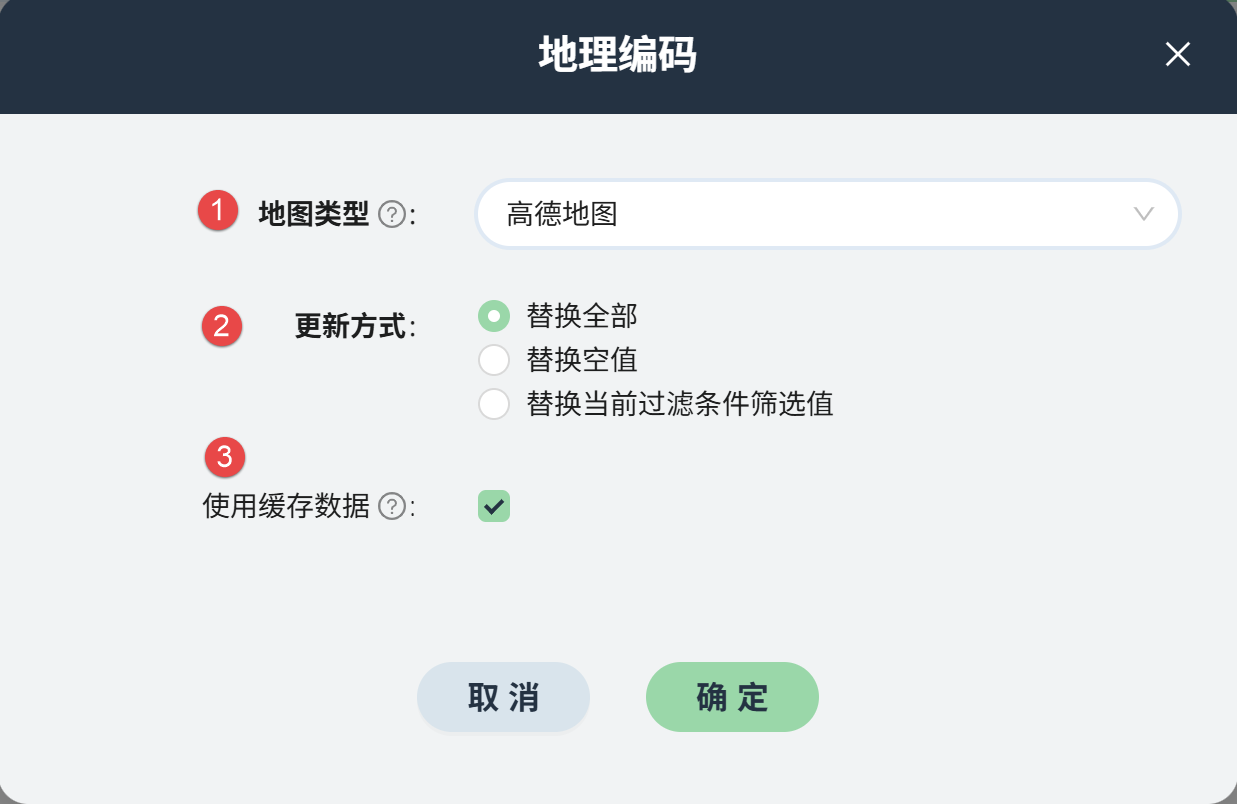
Task: Click the help icon beside 地图类型
Action: [392, 214]
